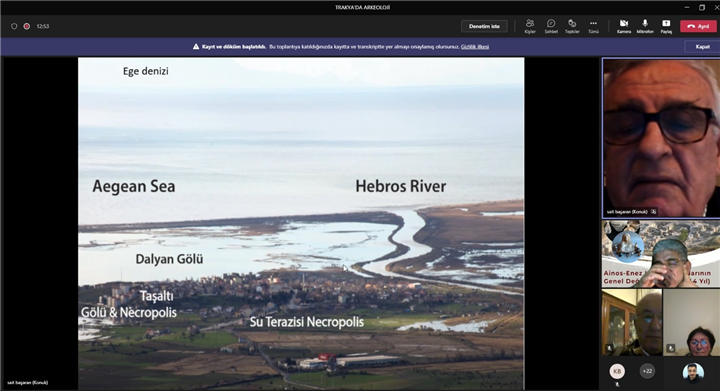Click the Denetim iste button
Screen dimensions: 720x391
(x=484, y=26)
